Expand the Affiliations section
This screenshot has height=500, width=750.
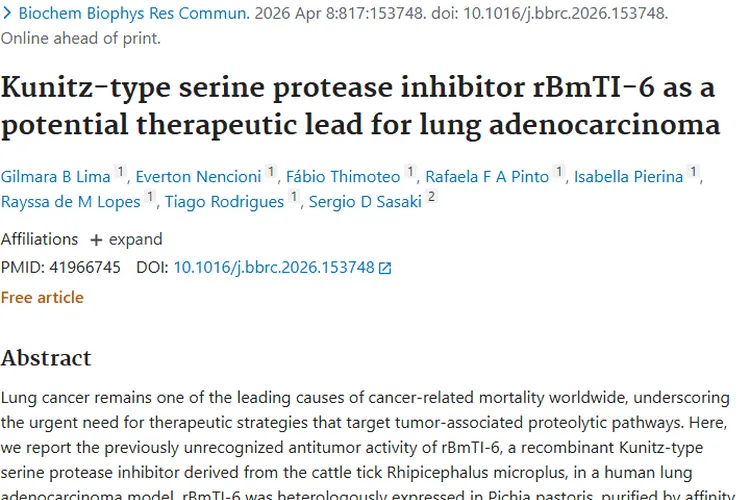(126, 240)
